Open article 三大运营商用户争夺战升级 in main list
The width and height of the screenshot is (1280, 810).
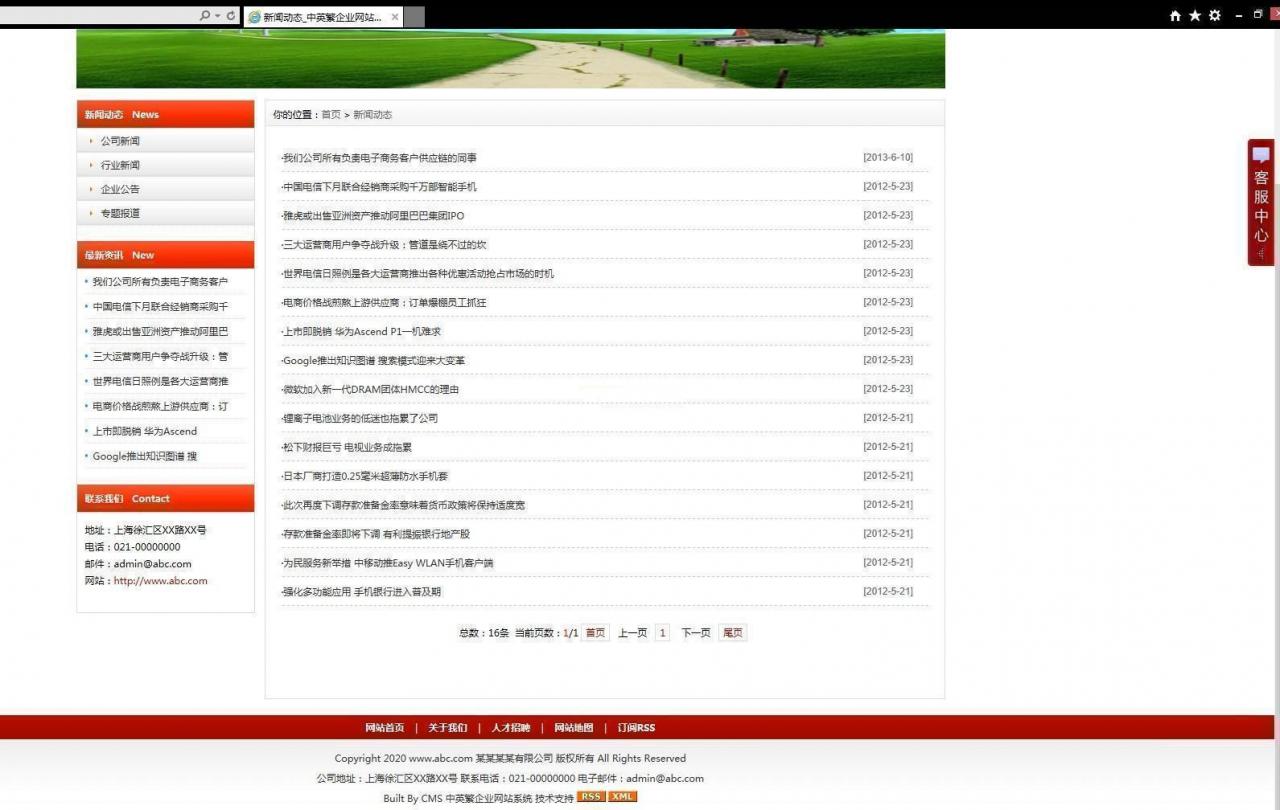[x=385, y=245]
